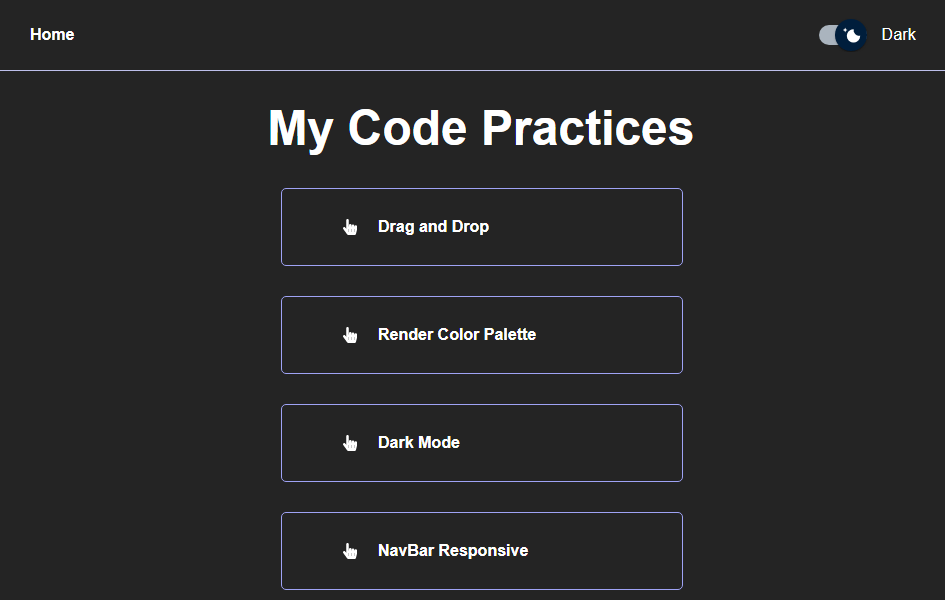Open the Drag and Drop practice
The image size is (945, 600).
point(481,226)
